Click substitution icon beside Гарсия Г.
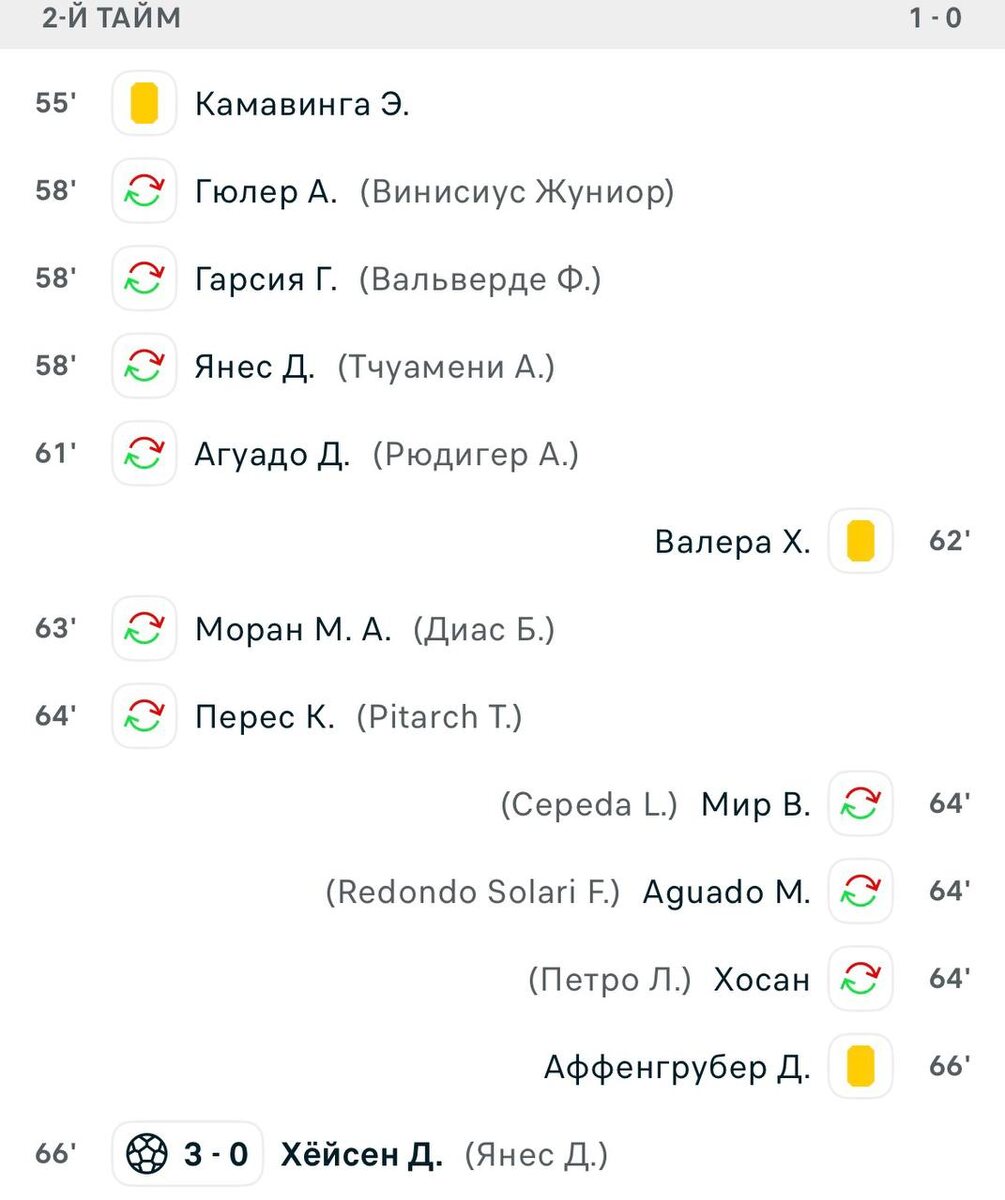 (145, 278)
